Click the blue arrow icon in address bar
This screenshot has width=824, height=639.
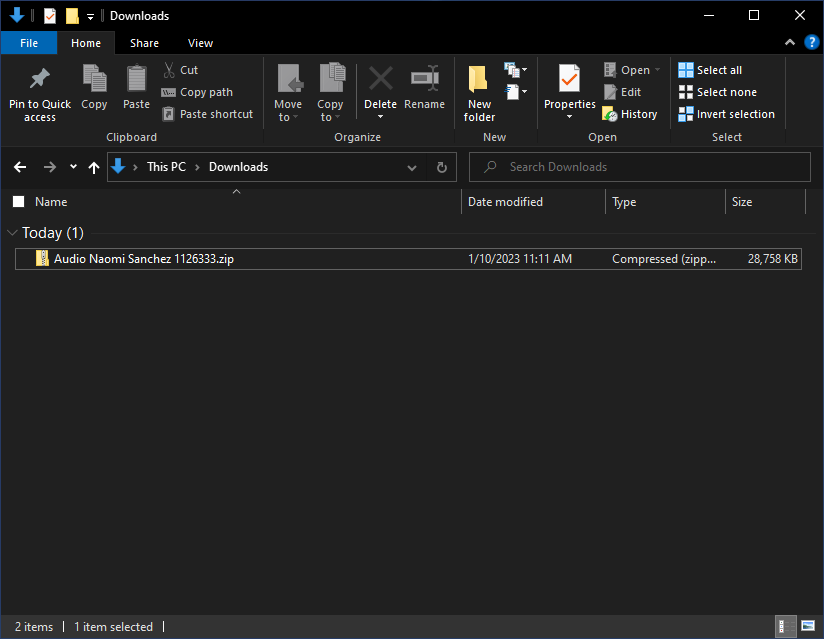(118, 166)
